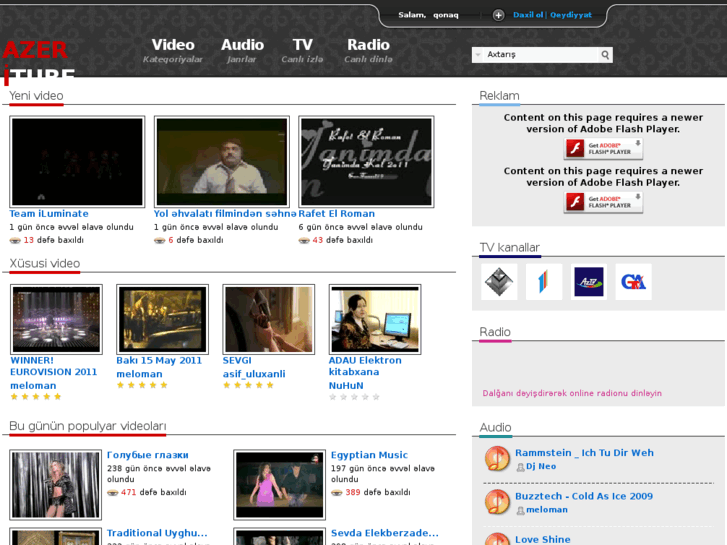Click the user icon beside meloman in Audio
The width and height of the screenshot is (727, 545).
click(520, 511)
